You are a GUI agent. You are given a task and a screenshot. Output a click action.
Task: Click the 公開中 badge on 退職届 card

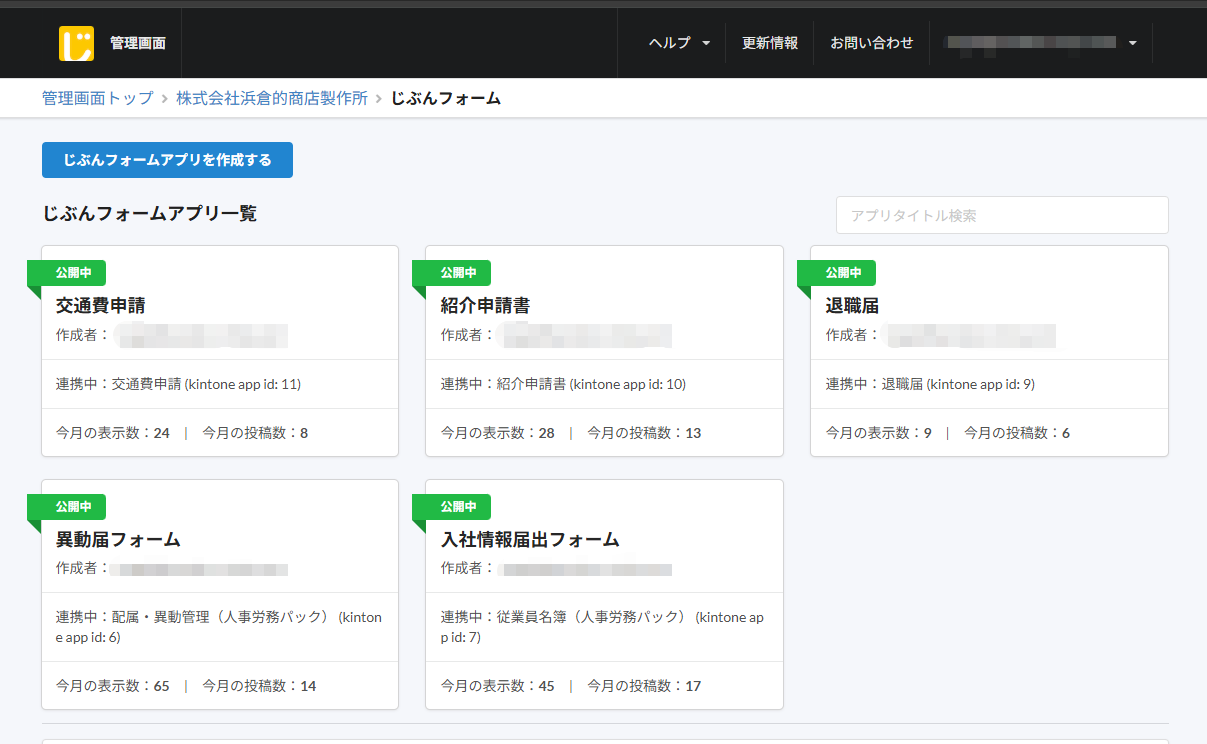[843, 272]
